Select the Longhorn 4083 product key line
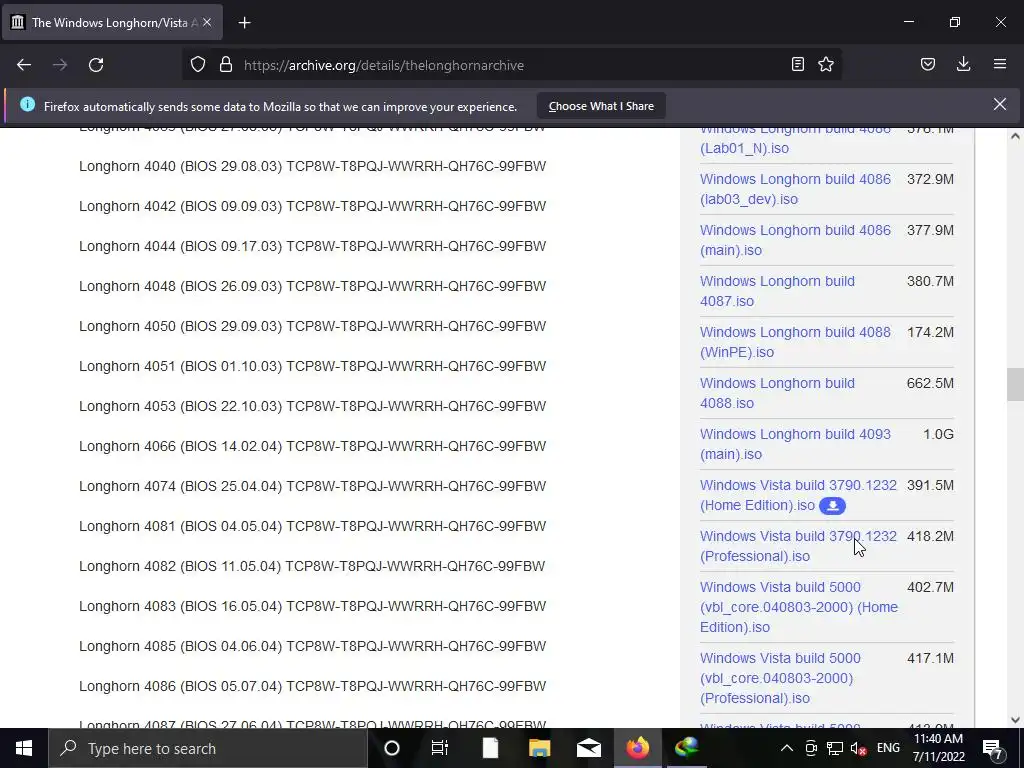This screenshot has width=1024, height=768. [312, 606]
